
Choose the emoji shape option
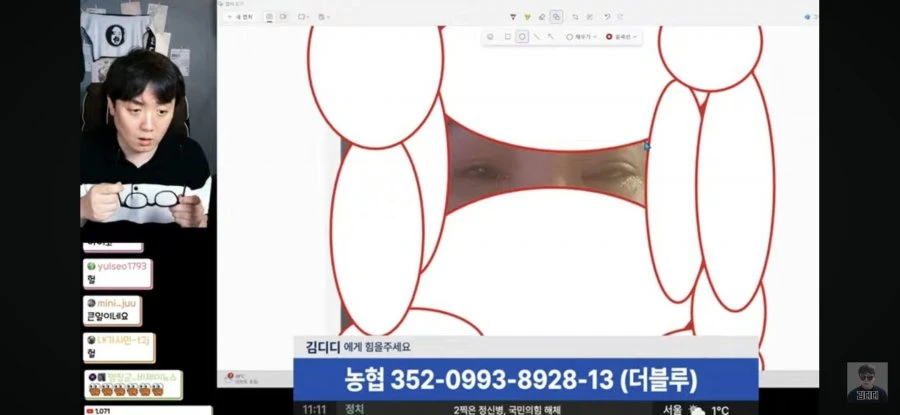(490, 37)
